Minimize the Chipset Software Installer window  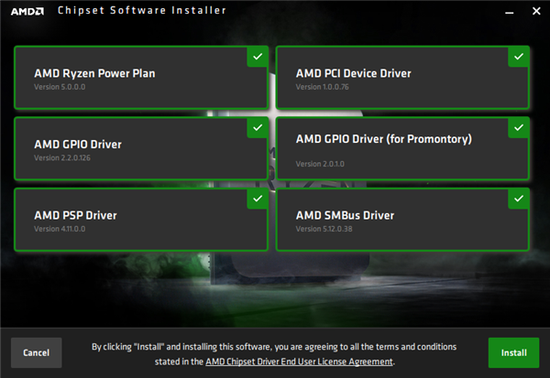[x=509, y=12]
